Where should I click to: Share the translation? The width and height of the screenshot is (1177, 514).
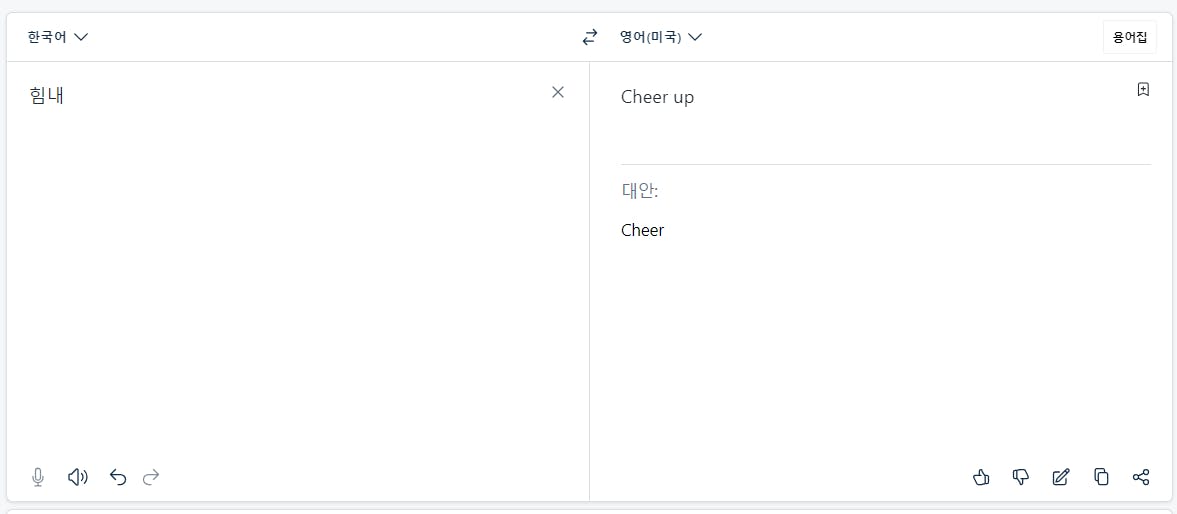[x=1141, y=477]
